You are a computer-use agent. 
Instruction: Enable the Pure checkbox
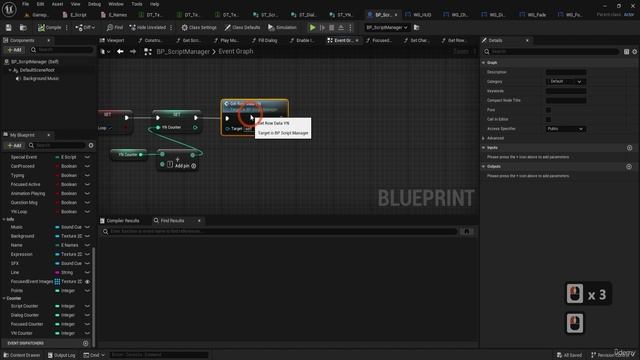tap(548, 110)
